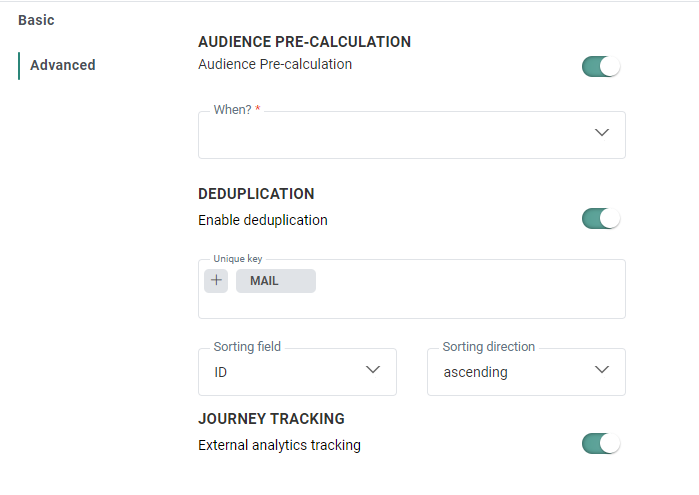Click the When? dropdown chevron arrow
The width and height of the screenshot is (699, 495).
coord(602,133)
